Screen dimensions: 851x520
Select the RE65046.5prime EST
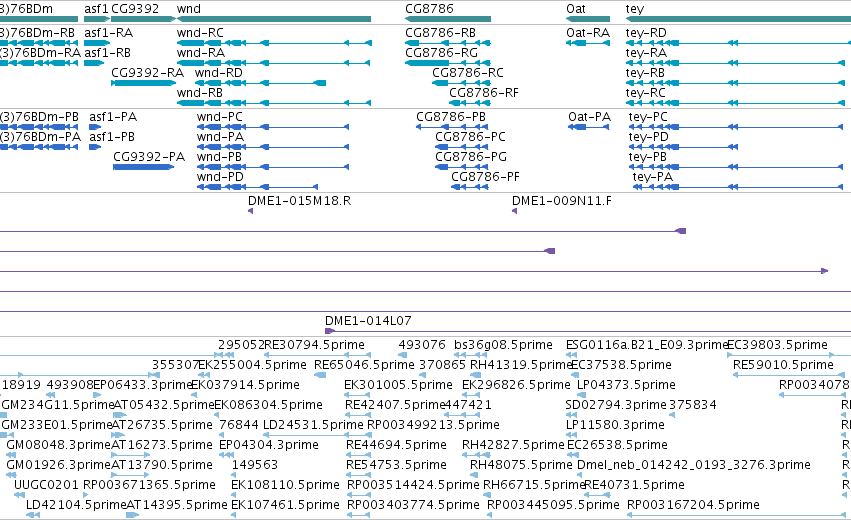tap(321, 375)
